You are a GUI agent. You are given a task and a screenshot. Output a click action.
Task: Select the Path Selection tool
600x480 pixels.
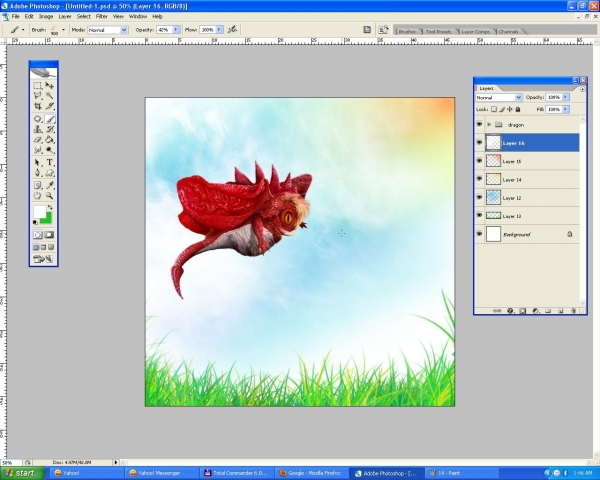[38, 162]
